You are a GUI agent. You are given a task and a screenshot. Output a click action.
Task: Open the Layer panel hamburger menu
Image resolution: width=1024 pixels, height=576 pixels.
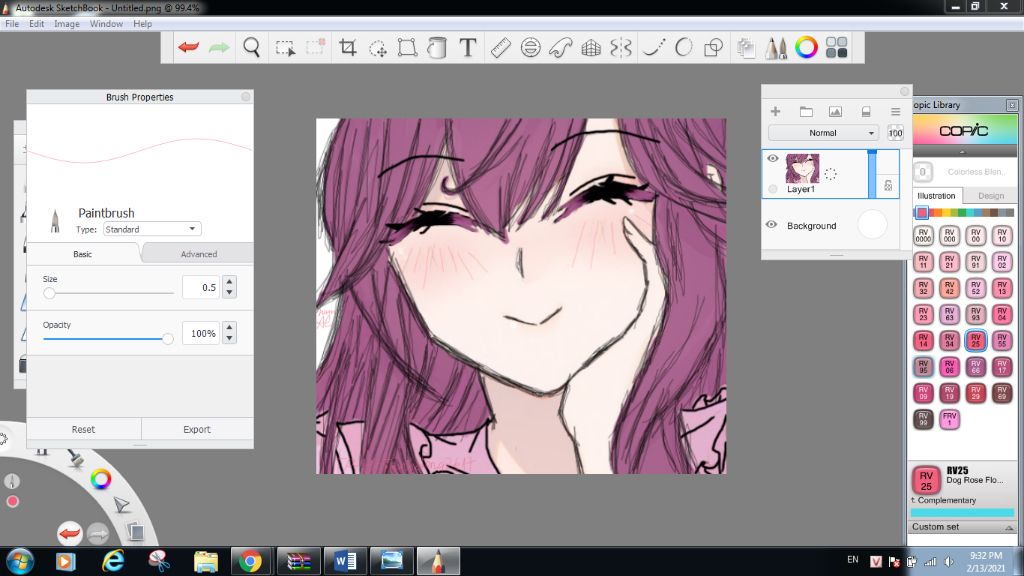pos(895,112)
